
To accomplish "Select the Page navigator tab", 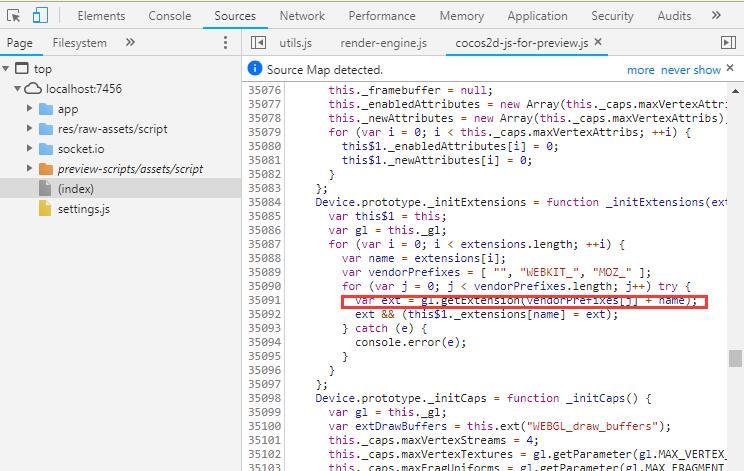I will pyautogui.click(x=20, y=43).
